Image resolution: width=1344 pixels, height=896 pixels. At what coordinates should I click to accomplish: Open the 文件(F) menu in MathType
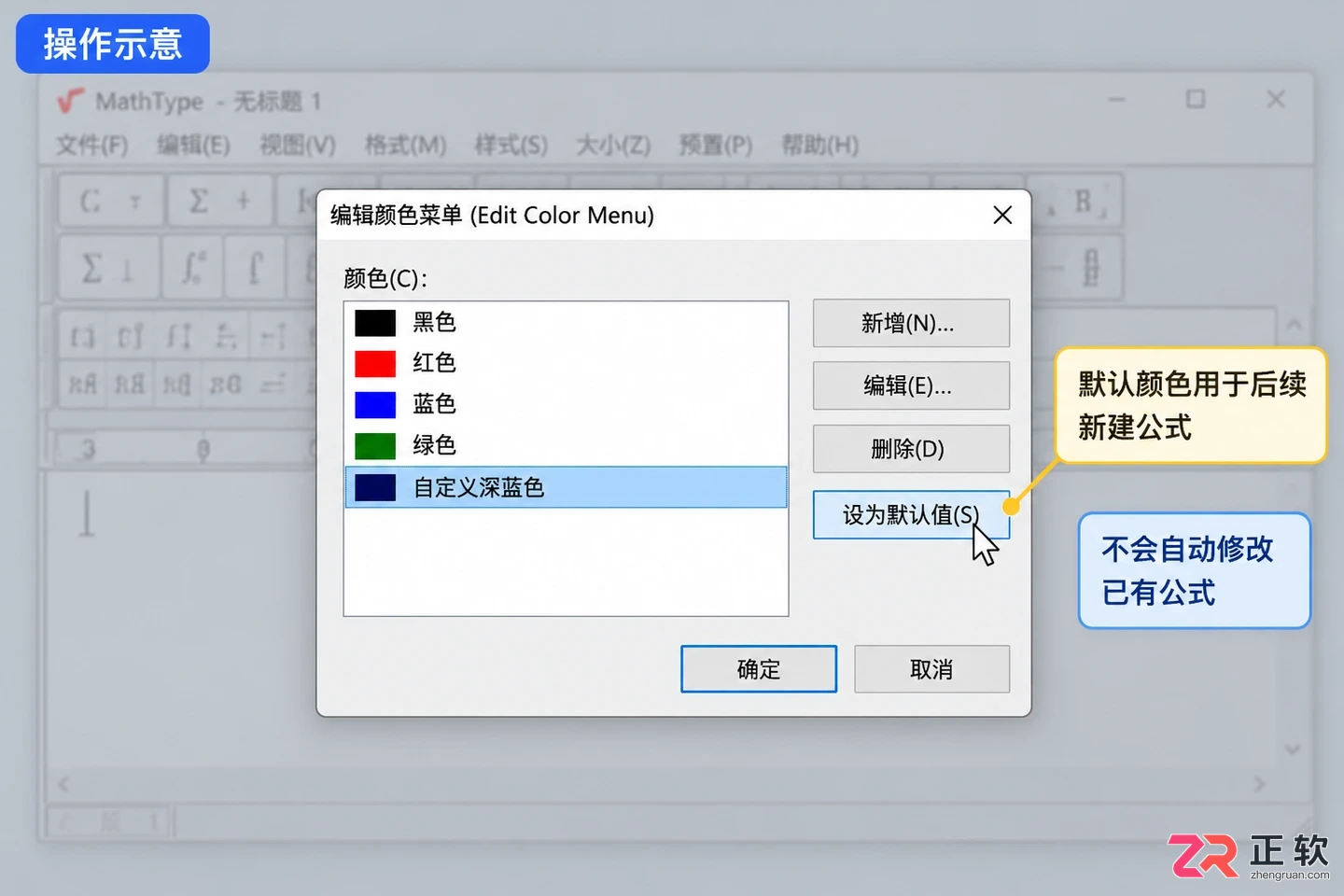(91, 145)
